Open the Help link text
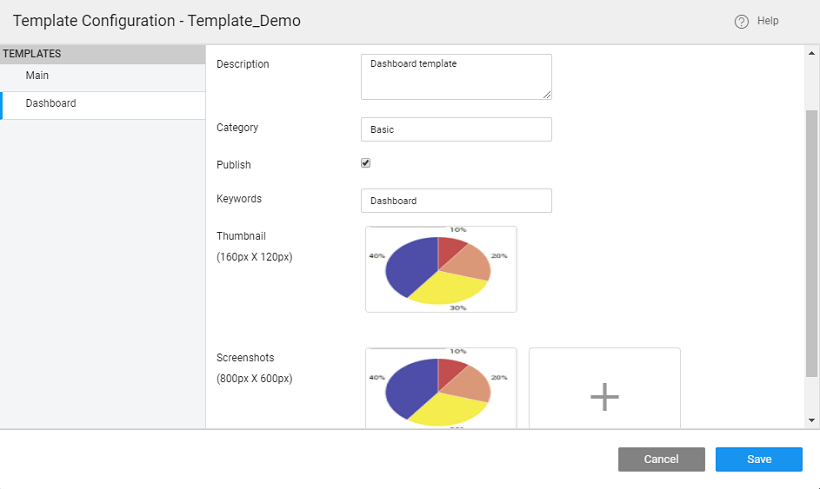 (768, 21)
